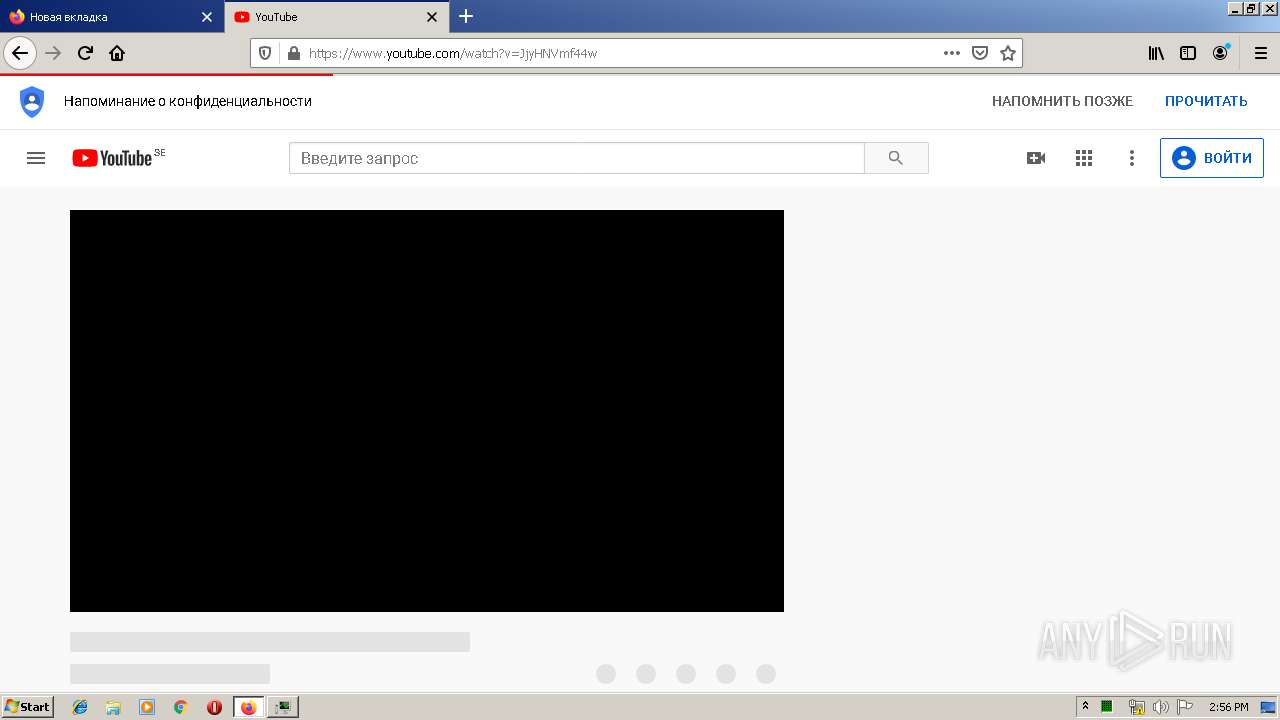Open the YouTube apps grid

click(x=1084, y=158)
